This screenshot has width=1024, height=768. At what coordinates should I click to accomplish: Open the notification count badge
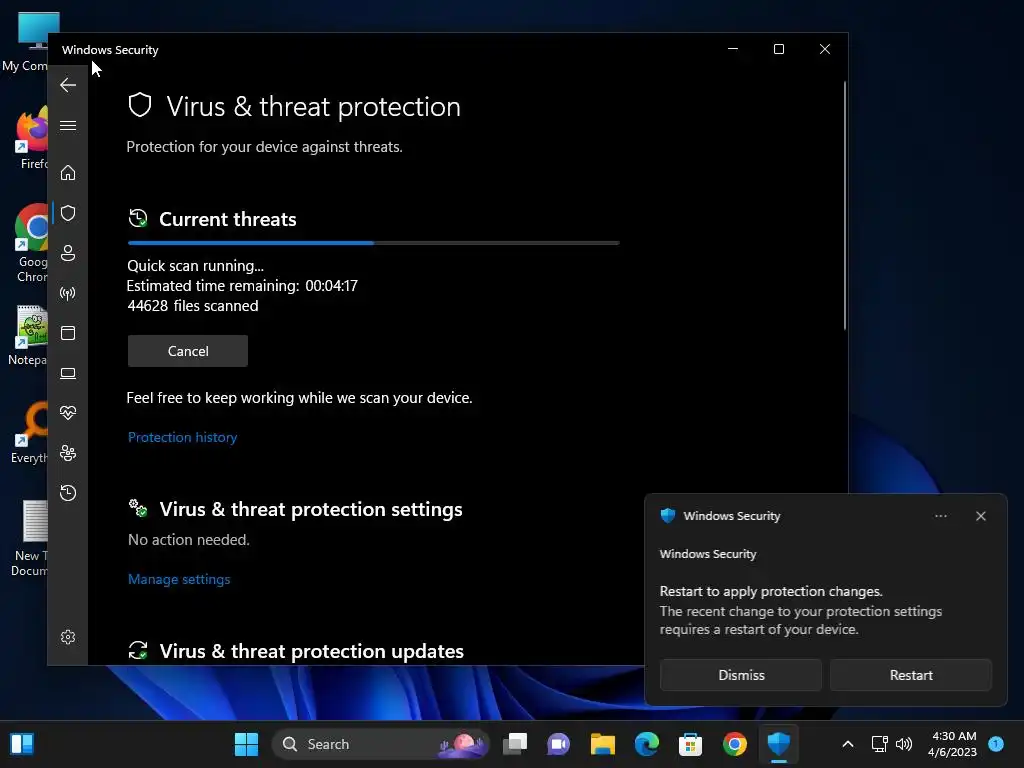coord(996,743)
